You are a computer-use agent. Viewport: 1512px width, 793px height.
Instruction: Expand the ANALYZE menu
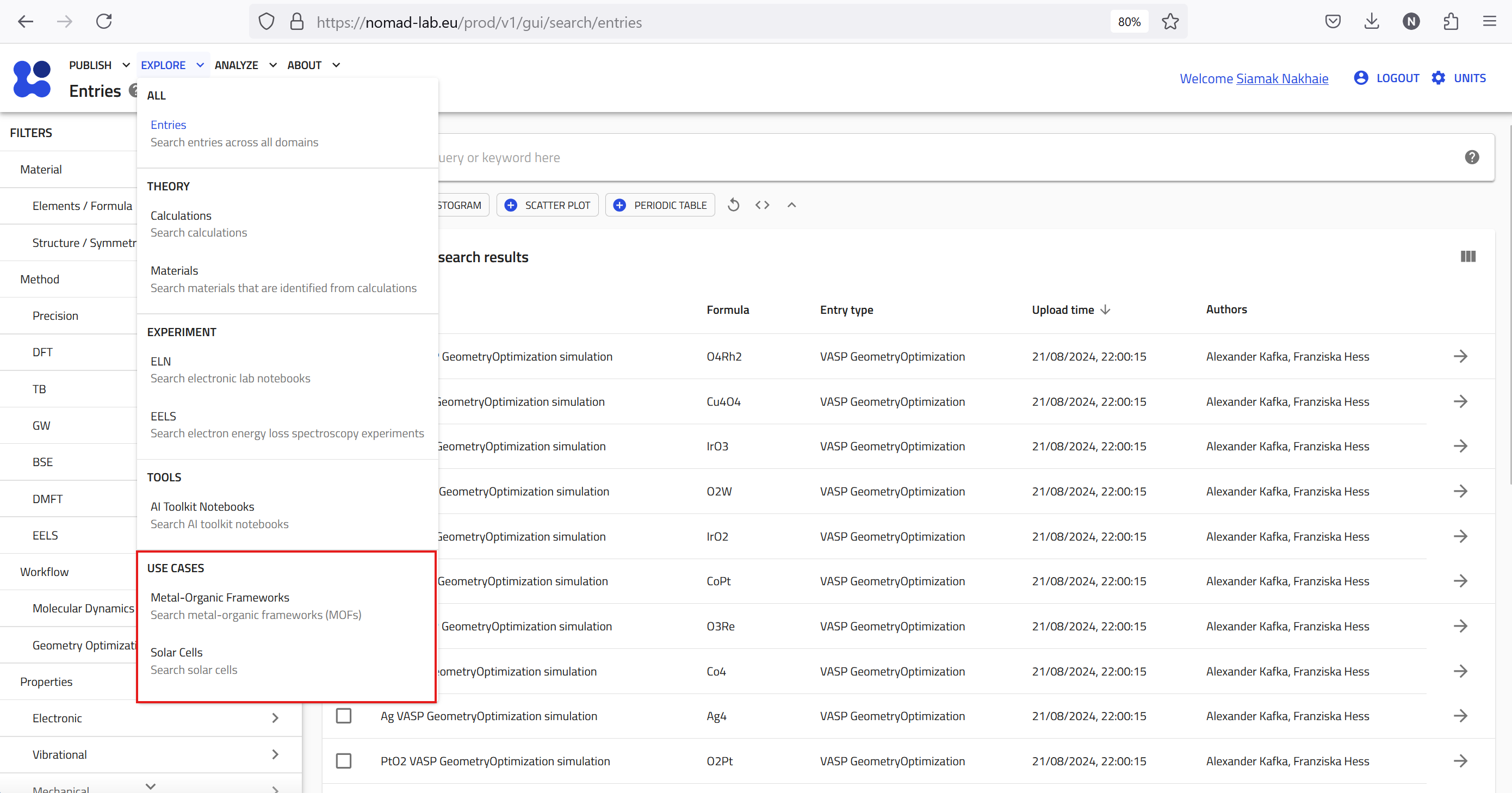(x=245, y=65)
